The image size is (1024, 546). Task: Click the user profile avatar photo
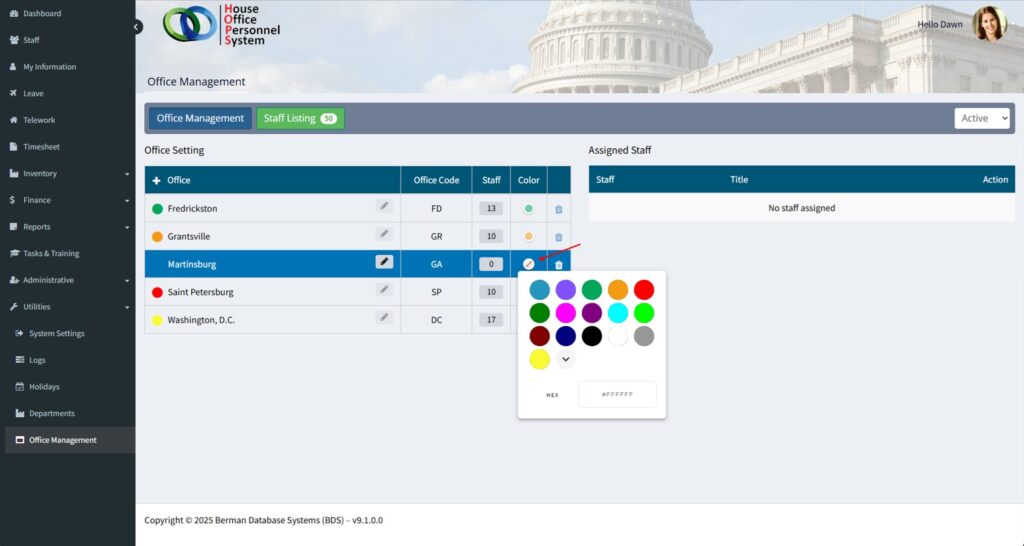pyautogui.click(x=988, y=24)
